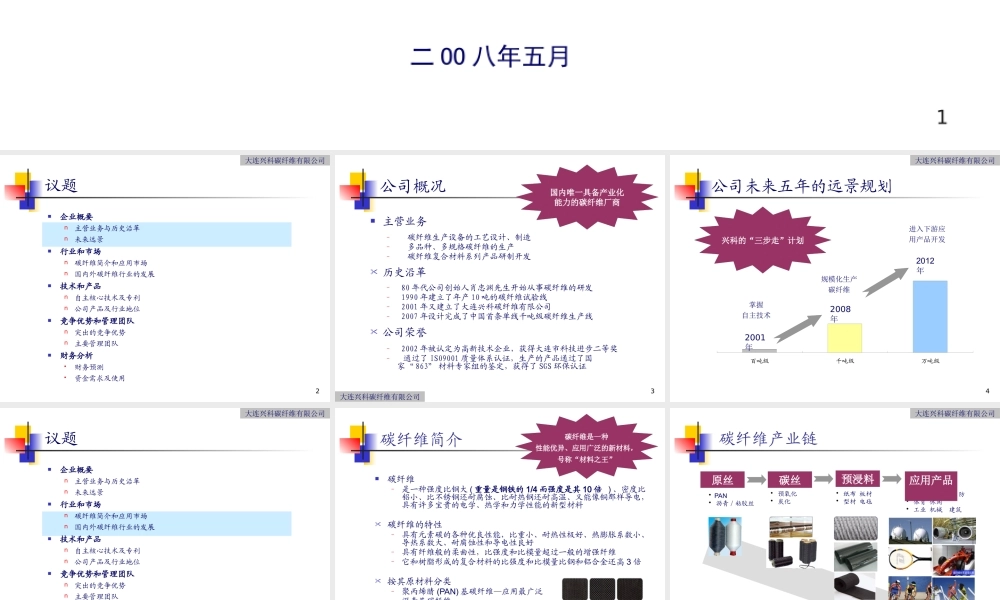Viewport: 1000px width, 600px height.
Task: Click the 掌握自主技术 label in the chart
Action: tap(756, 310)
